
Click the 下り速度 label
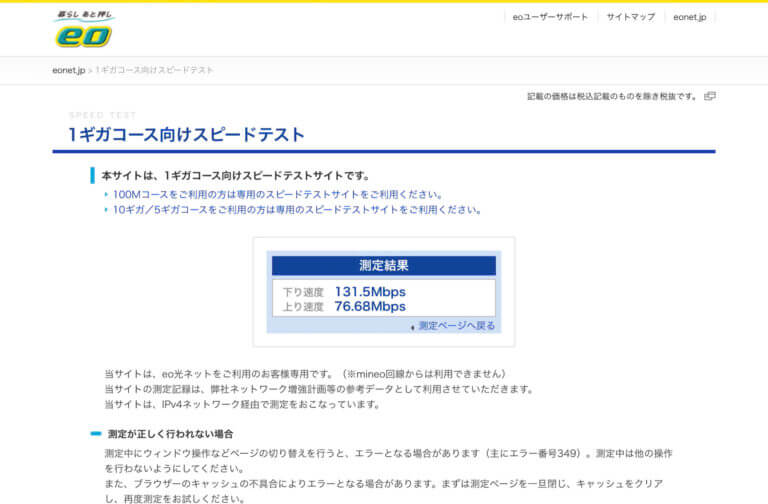(303, 292)
